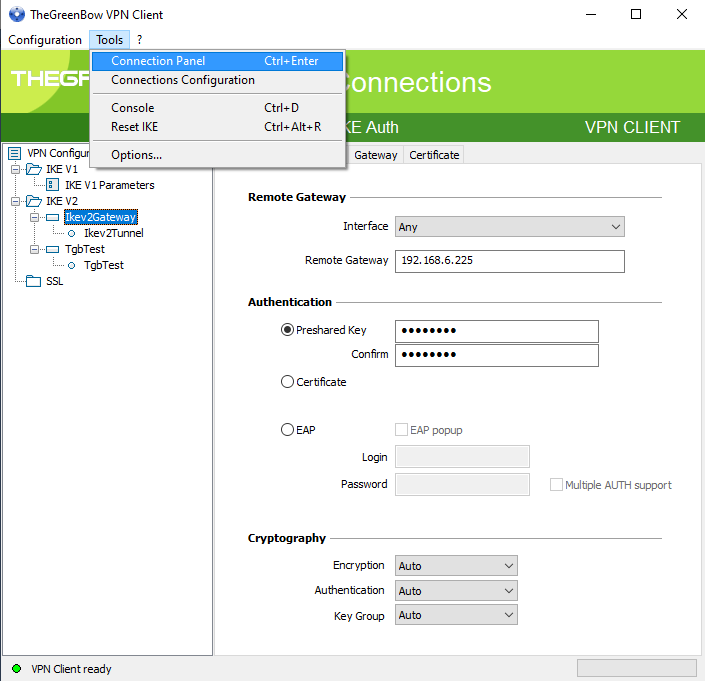
Task: Click the IKE V2 folder icon
Action: coord(34,201)
